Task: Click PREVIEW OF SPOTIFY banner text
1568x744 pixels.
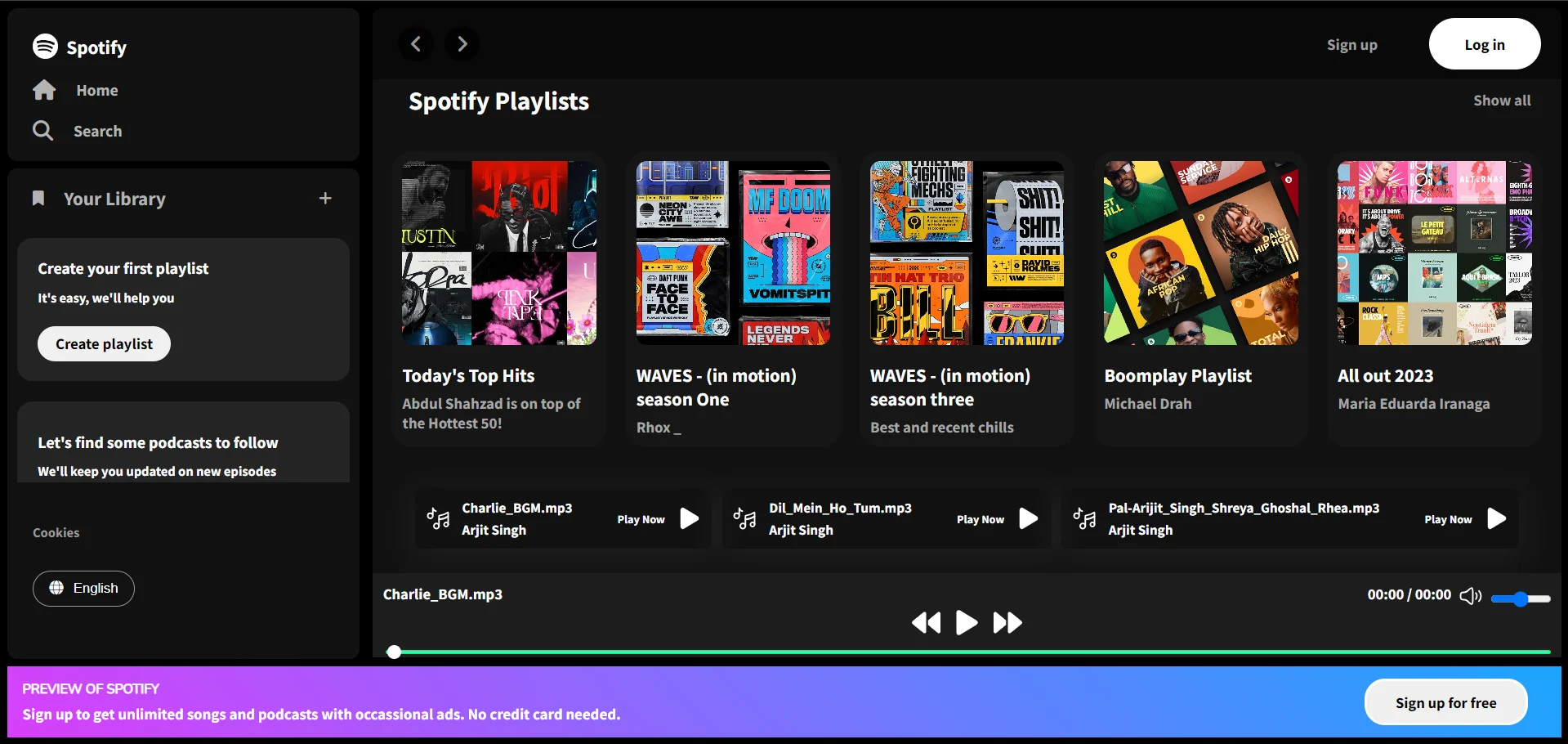Action: click(90, 688)
